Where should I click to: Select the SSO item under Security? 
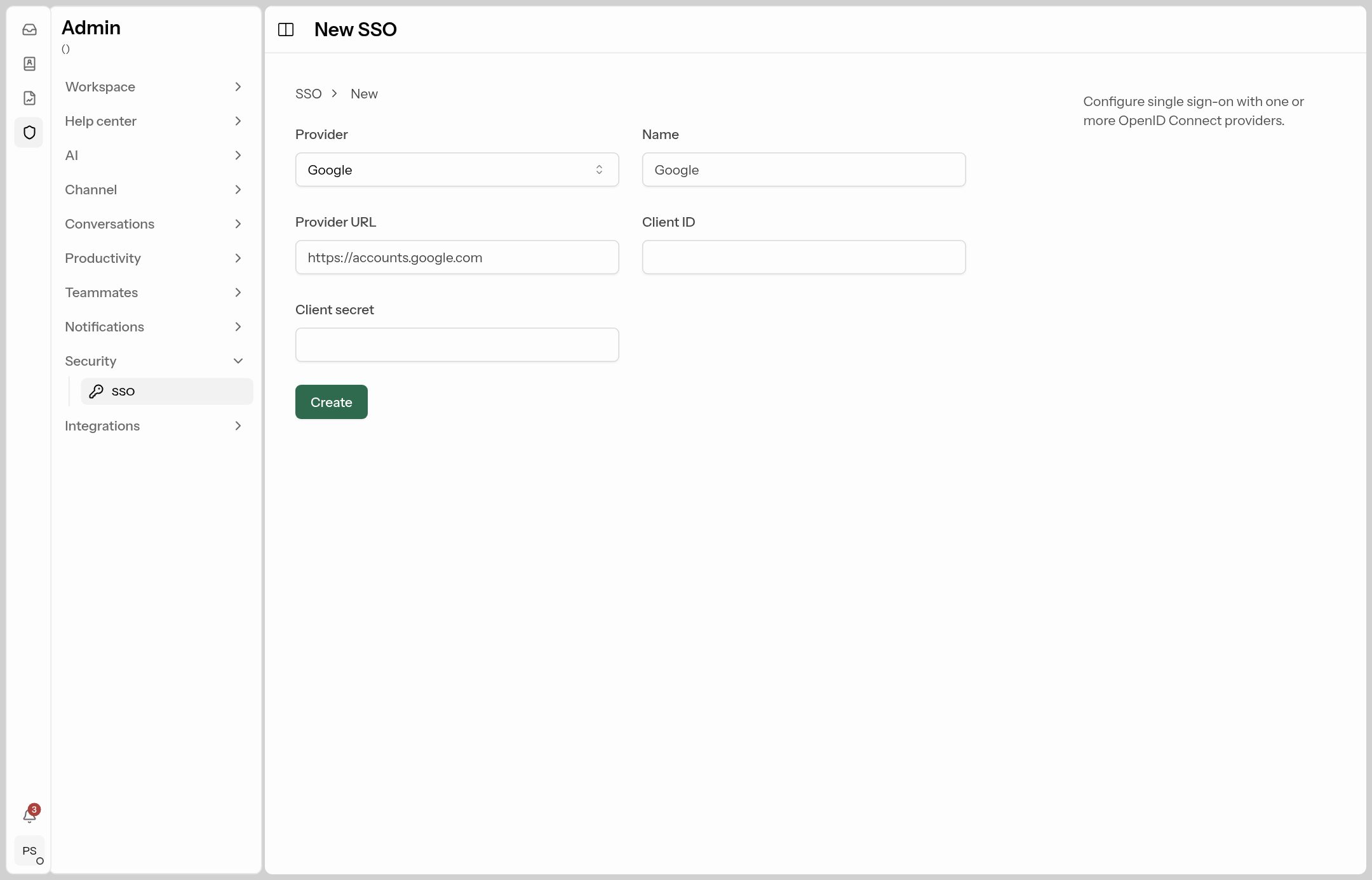(x=167, y=391)
